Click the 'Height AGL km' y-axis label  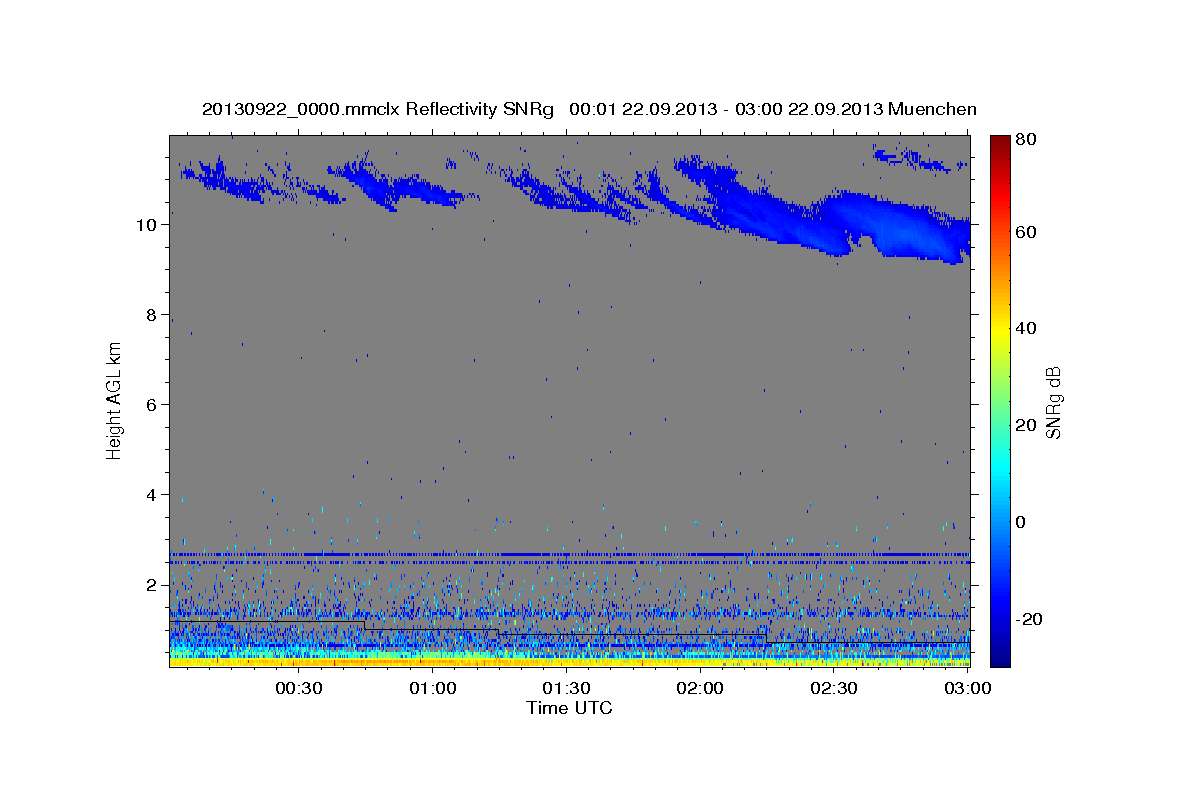[x=115, y=399]
